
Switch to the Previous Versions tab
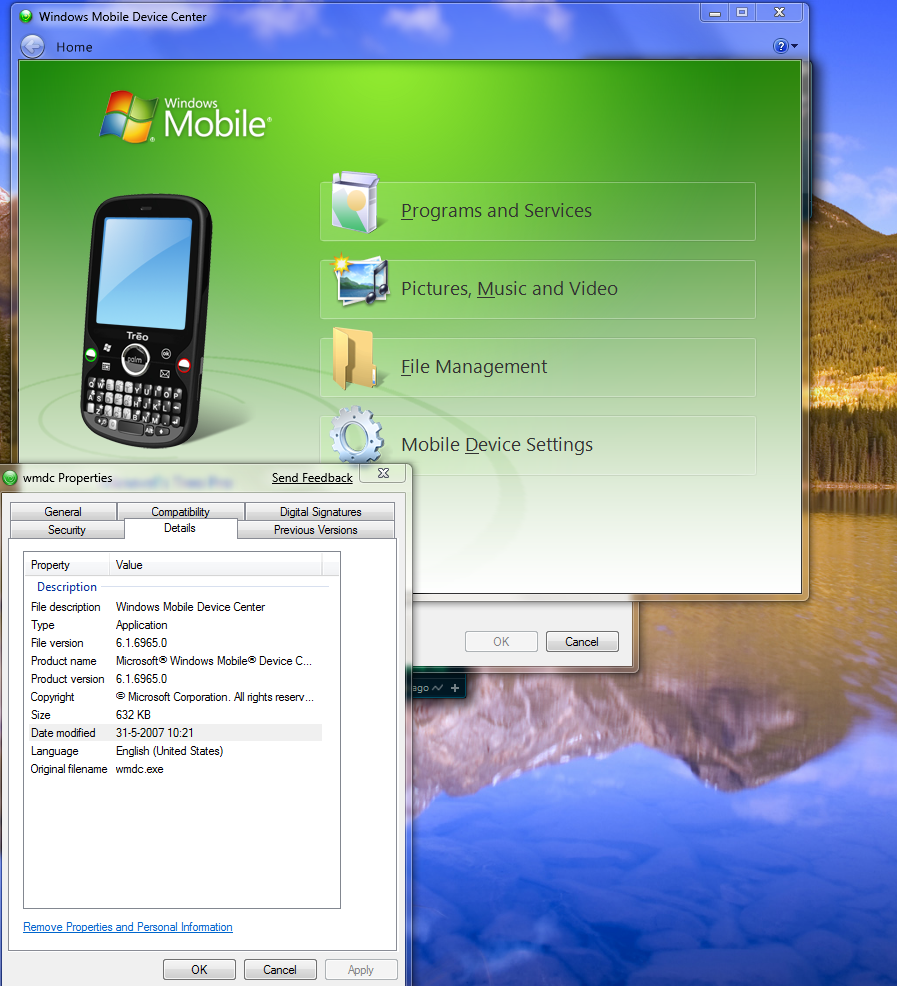point(316,529)
